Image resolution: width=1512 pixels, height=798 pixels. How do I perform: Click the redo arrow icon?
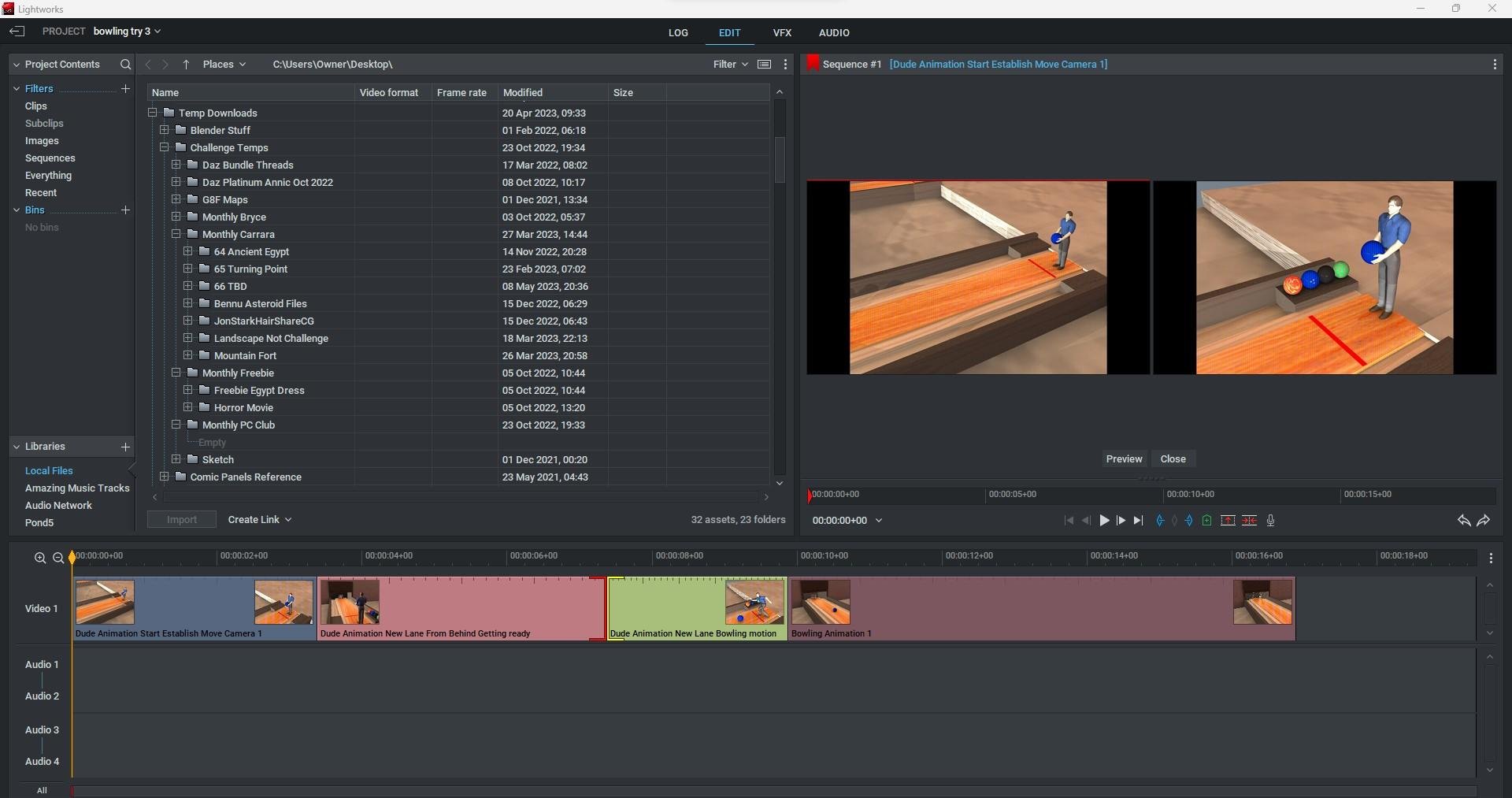(x=1484, y=521)
